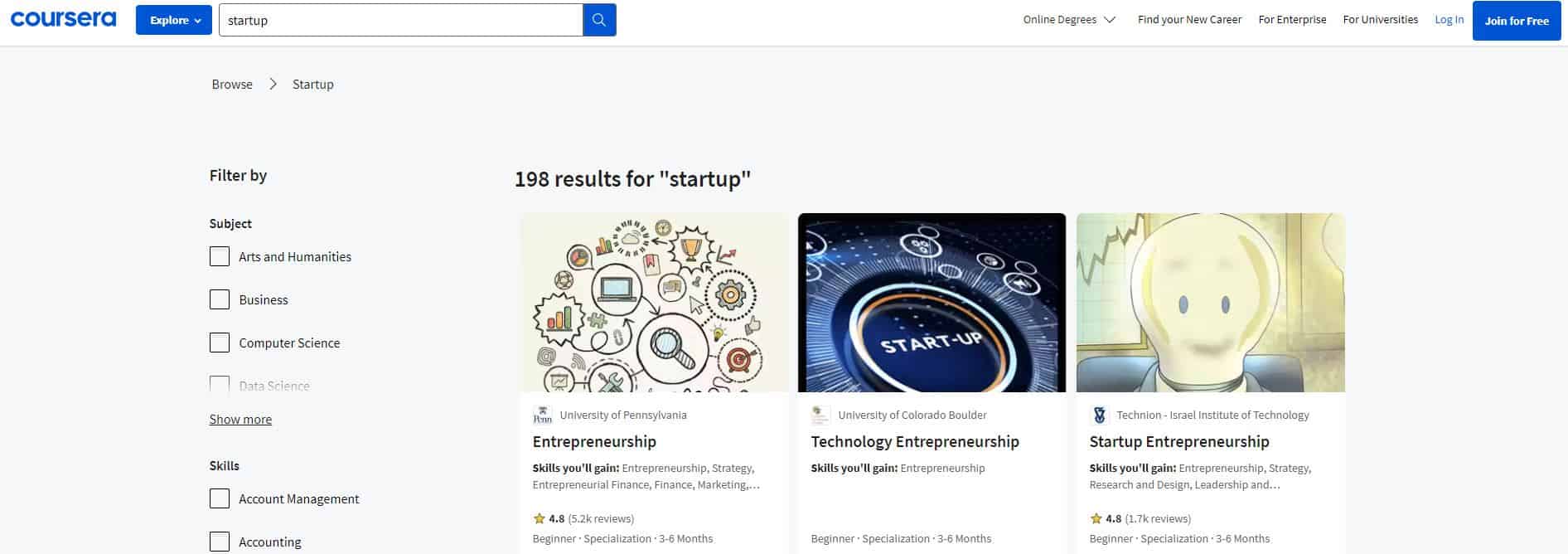The height and width of the screenshot is (554, 1568).
Task: Enable the Account Management skills filter
Action: pos(220,498)
